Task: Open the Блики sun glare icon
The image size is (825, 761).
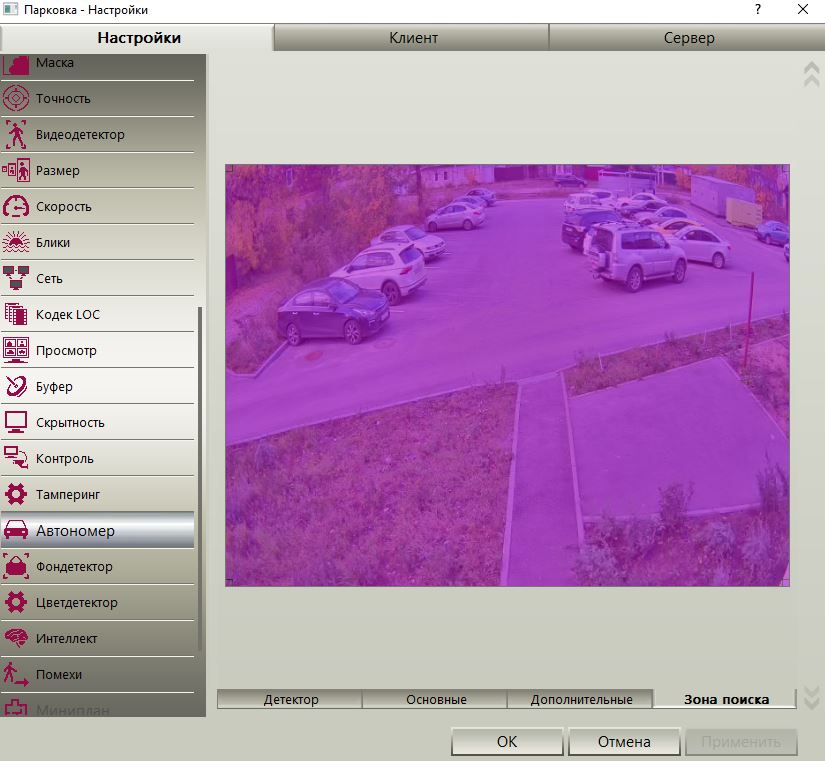Action: point(16,242)
